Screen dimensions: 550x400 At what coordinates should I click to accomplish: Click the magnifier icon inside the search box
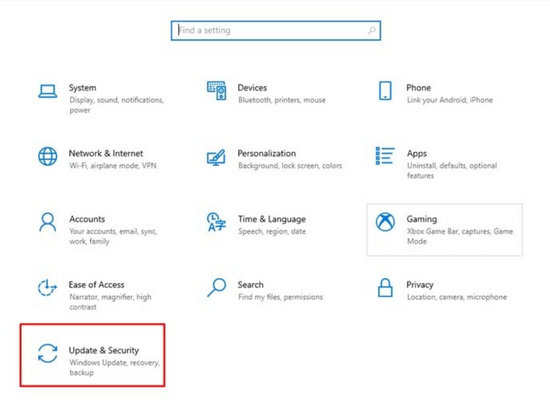(371, 31)
